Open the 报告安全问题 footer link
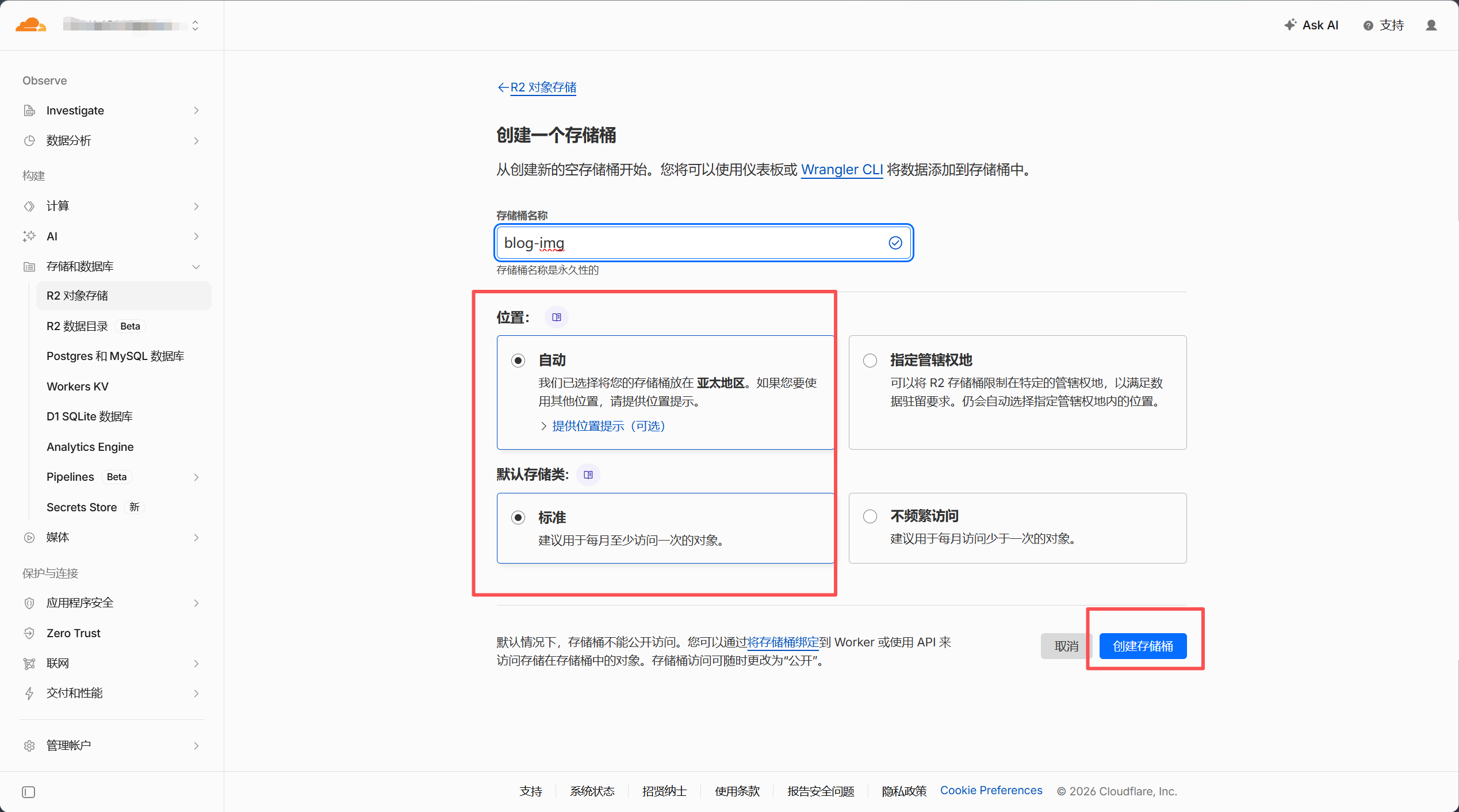The image size is (1459, 812). (x=820, y=791)
